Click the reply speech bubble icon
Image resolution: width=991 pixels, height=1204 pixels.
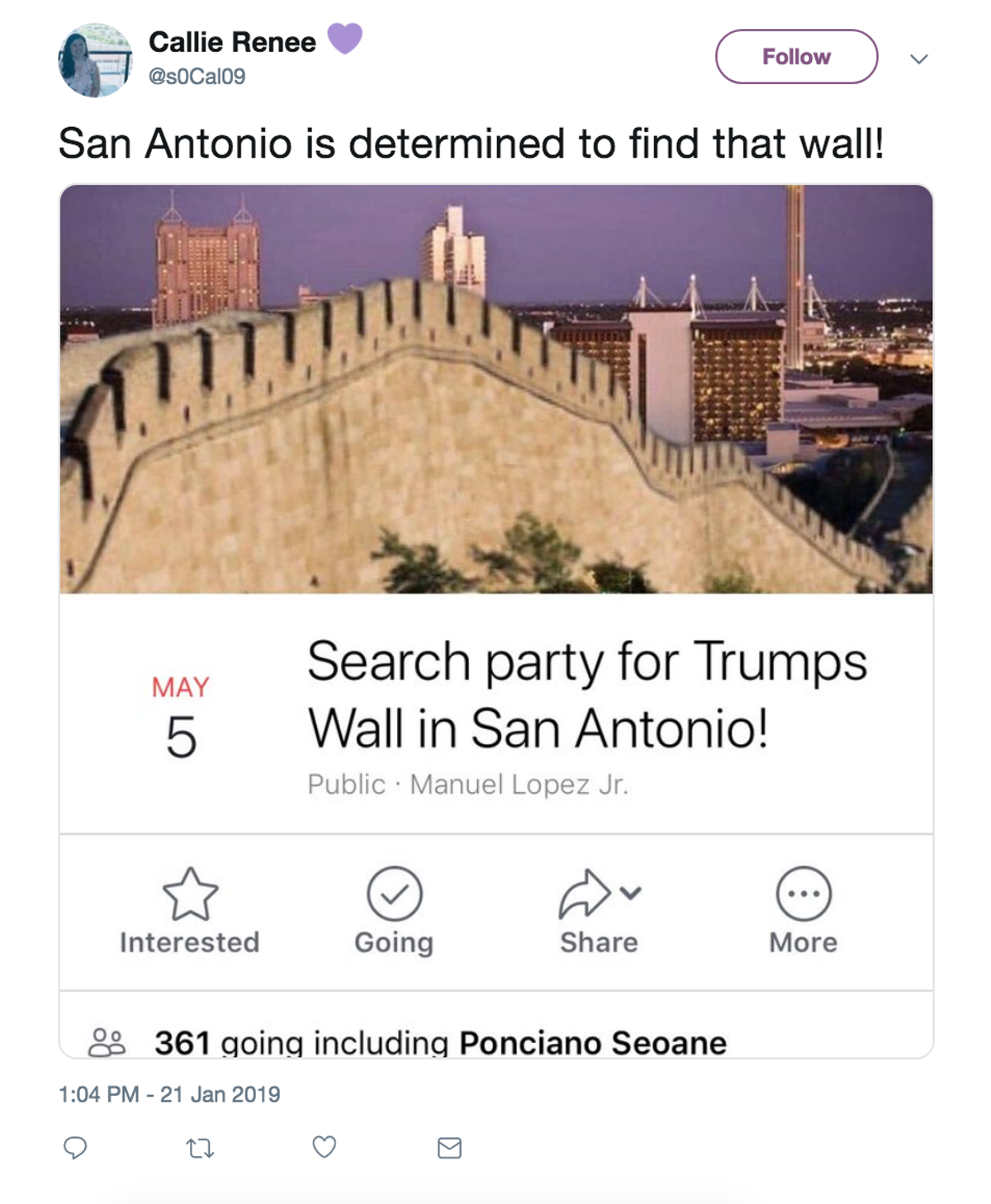coord(75,1147)
